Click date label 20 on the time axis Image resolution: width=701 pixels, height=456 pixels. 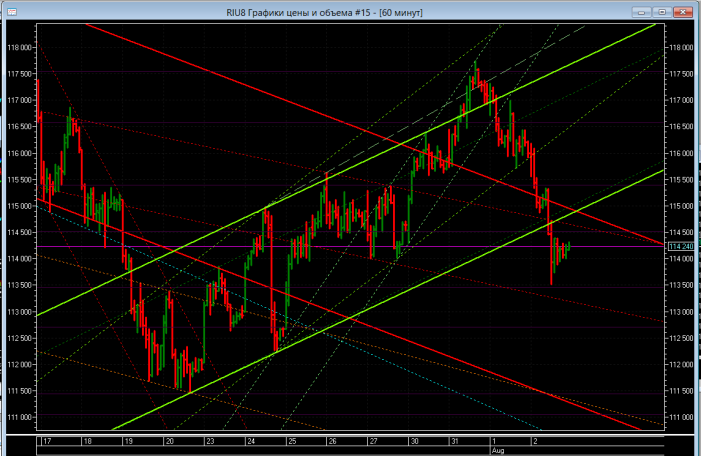169,441
